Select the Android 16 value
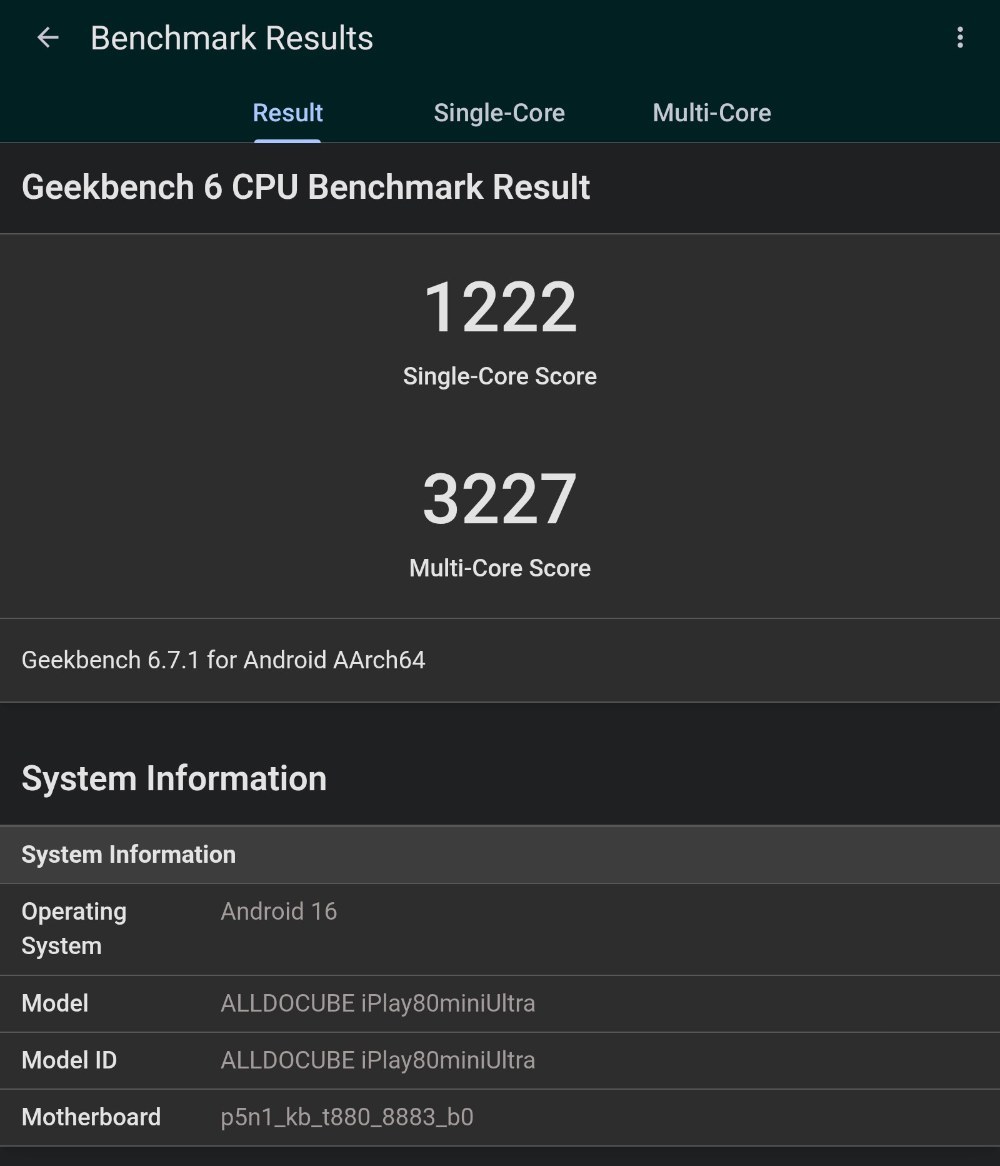The height and width of the screenshot is (1166, 1000). tap(279, 912)
